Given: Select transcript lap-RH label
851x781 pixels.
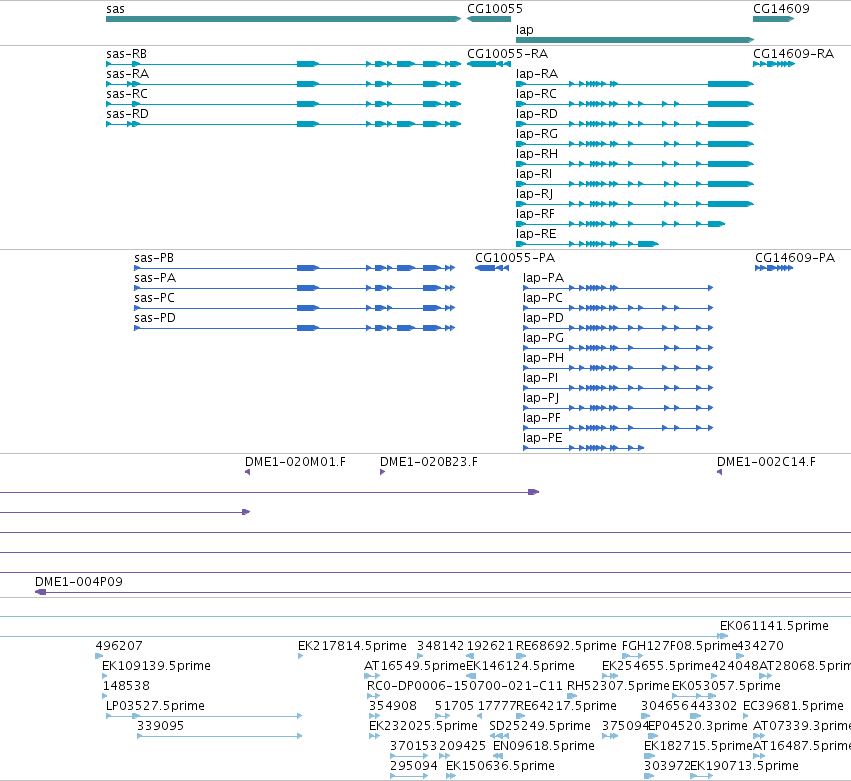Looking at the screenshot, I should click(537, 154).
